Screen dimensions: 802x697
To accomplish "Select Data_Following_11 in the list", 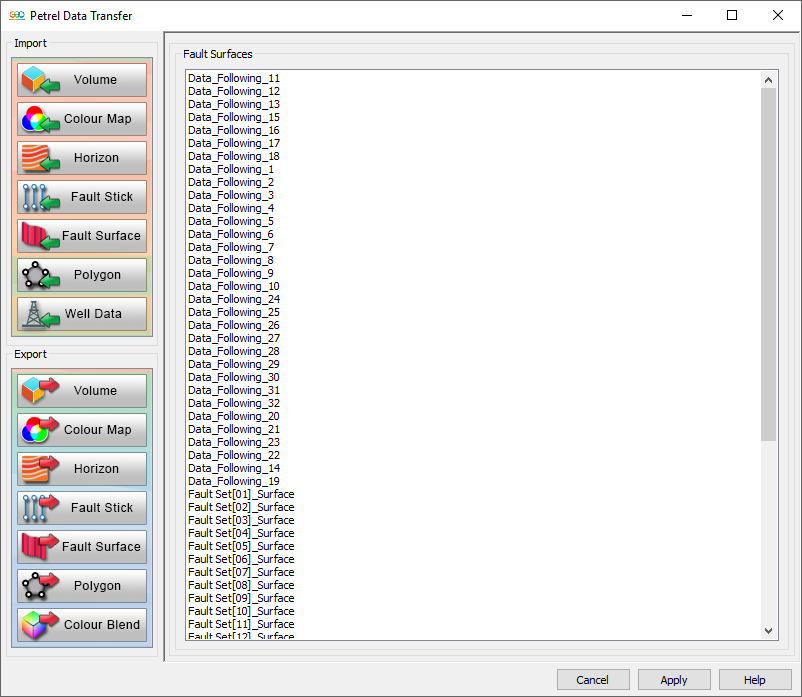I will coord(234,78).
